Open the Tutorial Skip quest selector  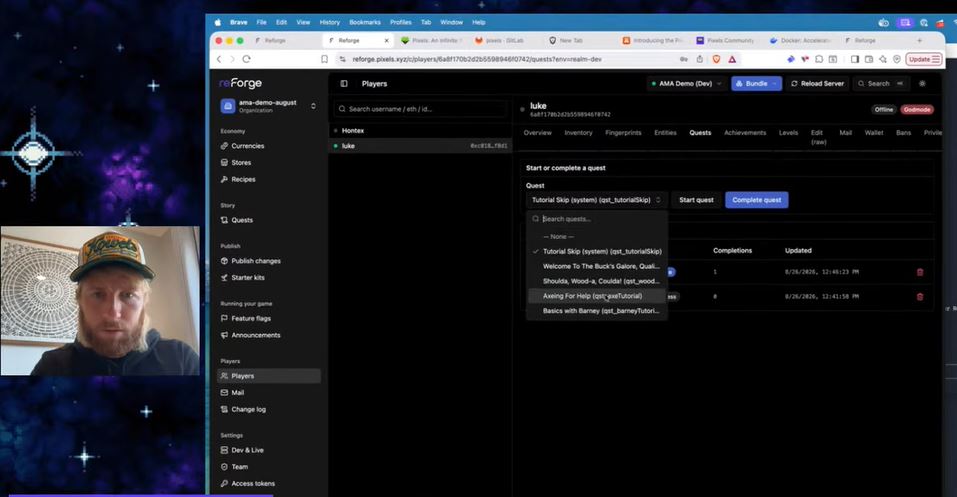pyautogui.click(x=595, y=200)
